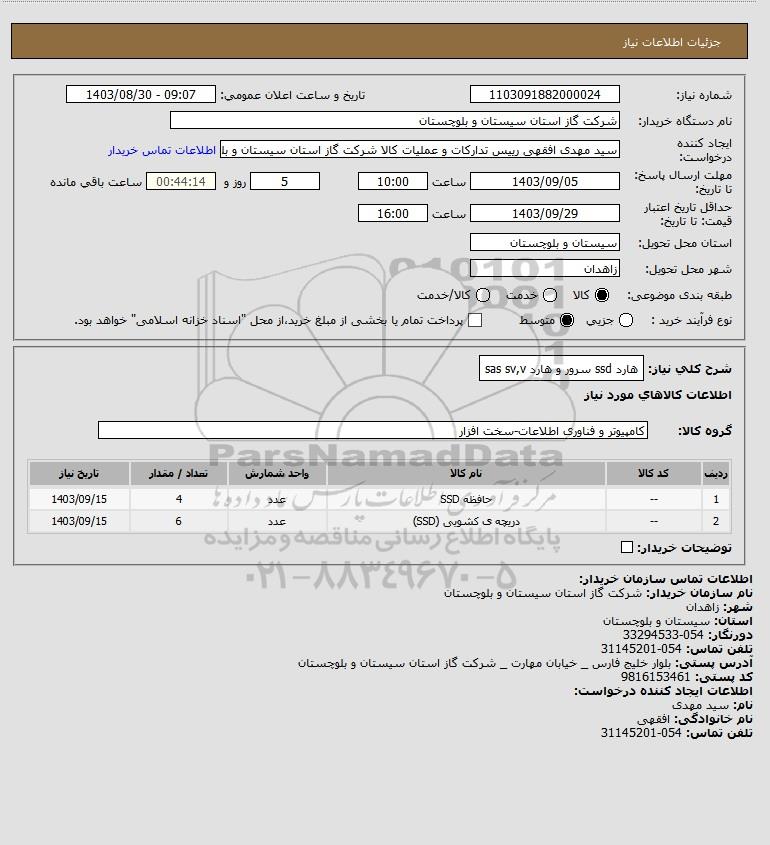Click the delivery province field سیستان و بلوچستان
The height and width of the screenshot is (845, 770).
(545, 243)
